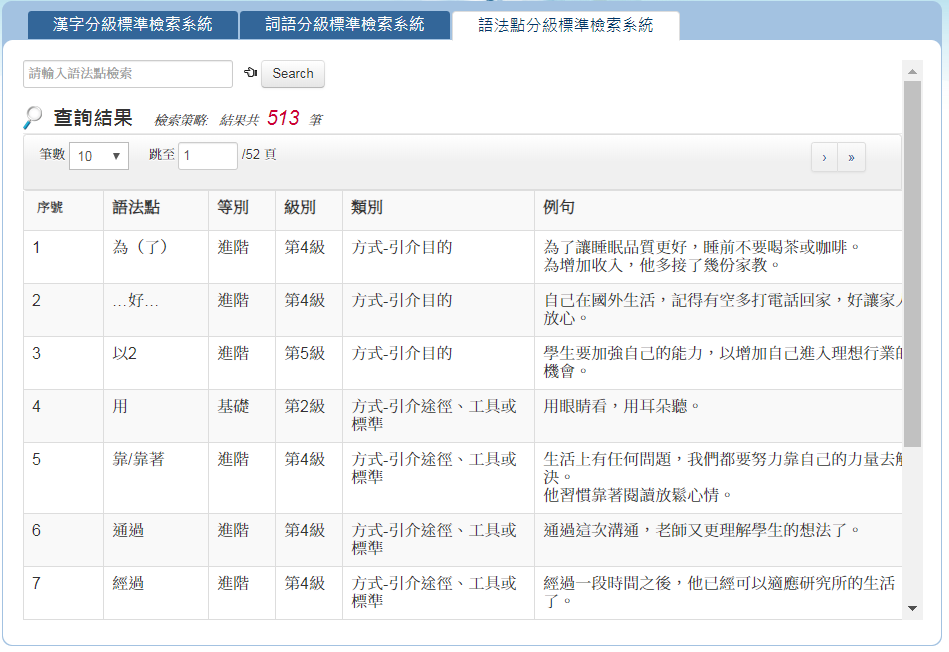Click grammar point 通過 in row 6
Image resolution: width=949 pixels, height=652 pixels.
point(128,530)
